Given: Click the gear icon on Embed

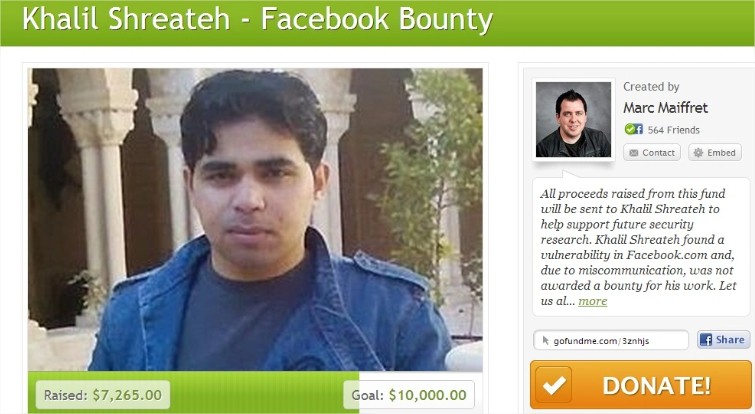Looking at the screenshot, I should (x=698, y=153).
